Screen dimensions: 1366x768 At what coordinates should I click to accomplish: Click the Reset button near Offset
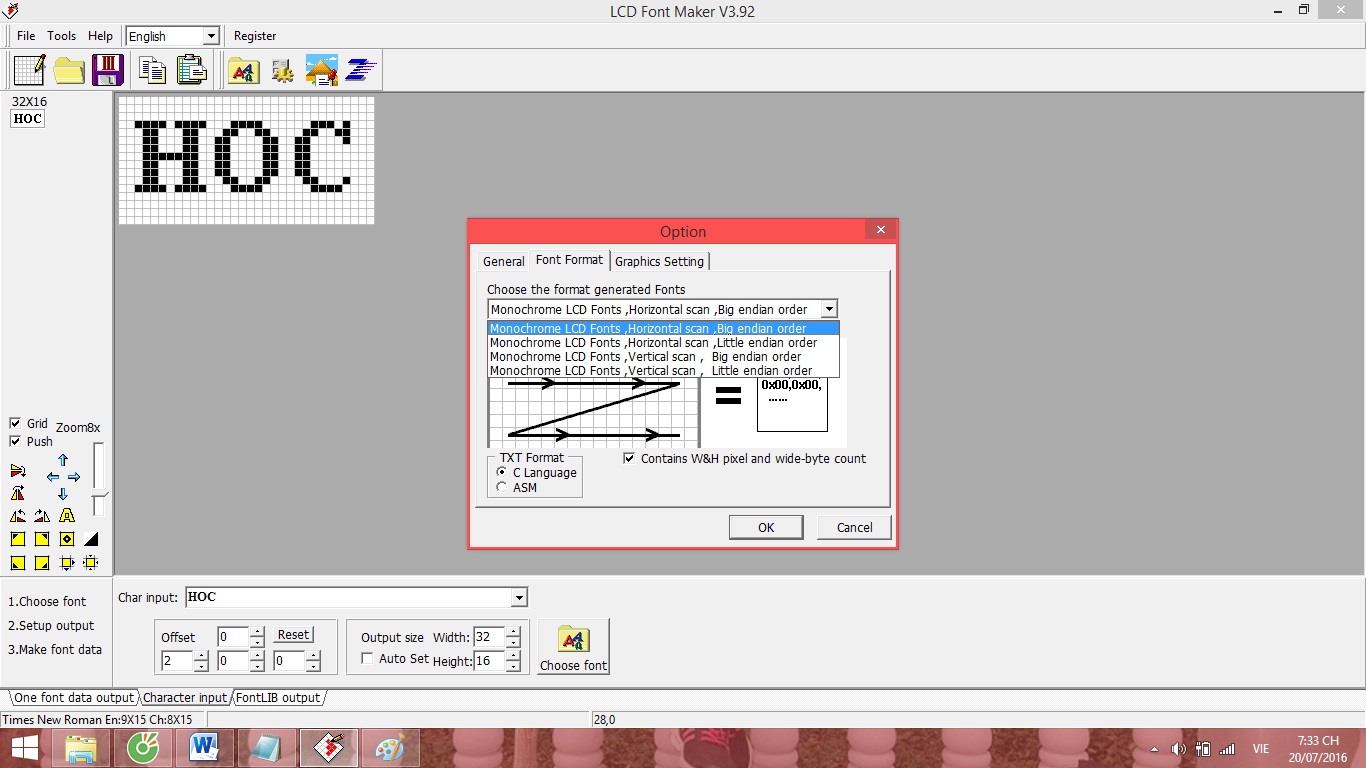pos(293,633)
